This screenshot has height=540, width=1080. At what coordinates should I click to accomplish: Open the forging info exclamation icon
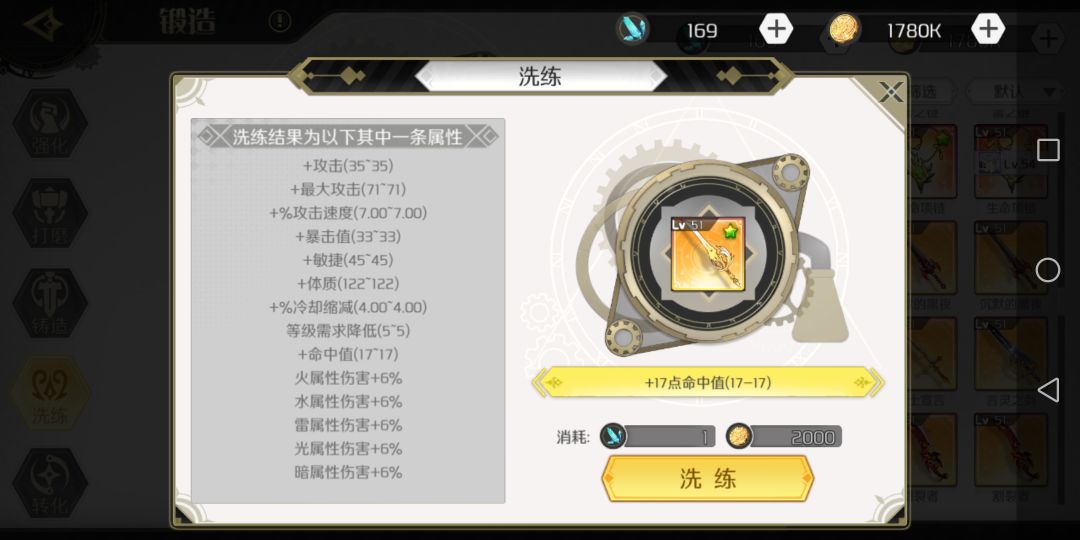coord(280,21)
